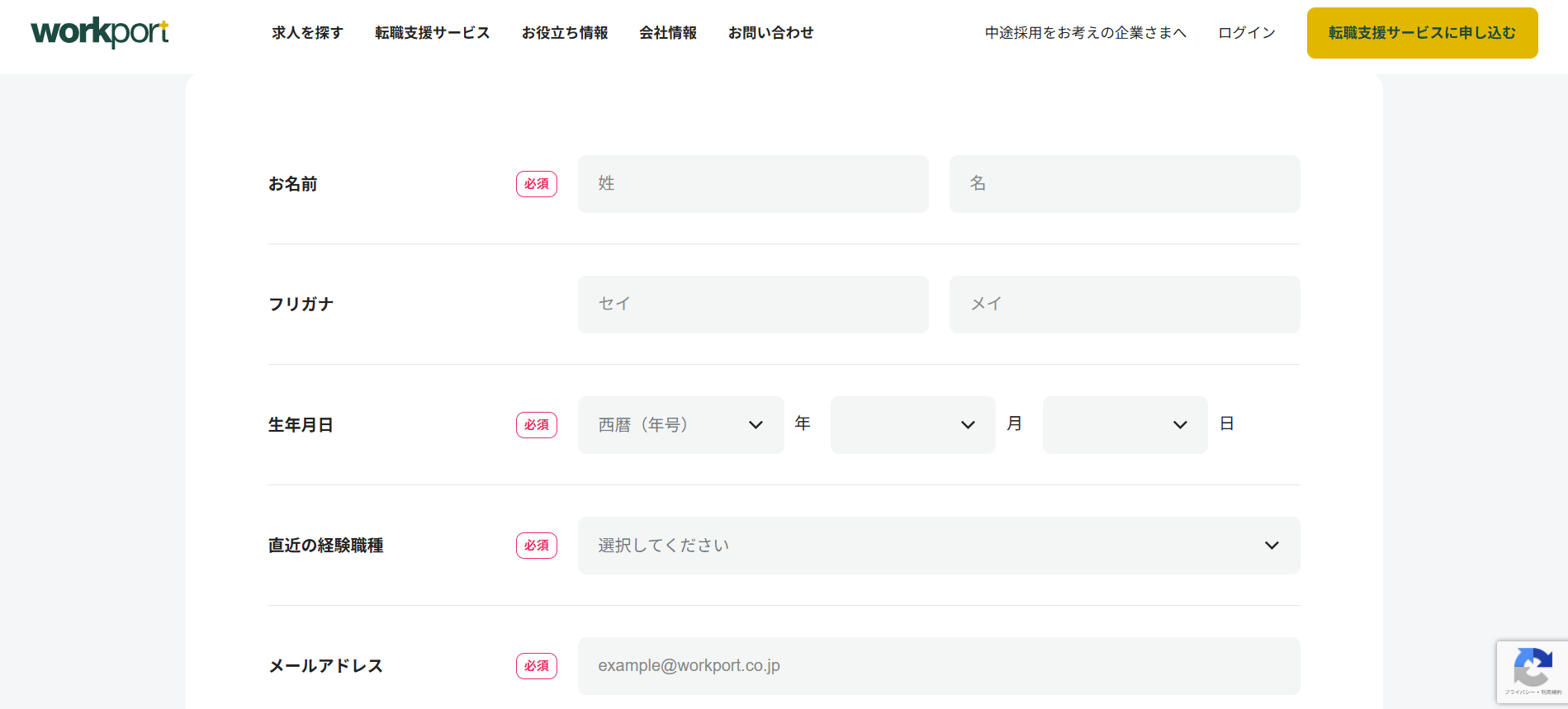Image resolution: width=1568 pixels, height=709 pixels.
Task: Open the birth month dropdown
Action: (x=912, y=425)
